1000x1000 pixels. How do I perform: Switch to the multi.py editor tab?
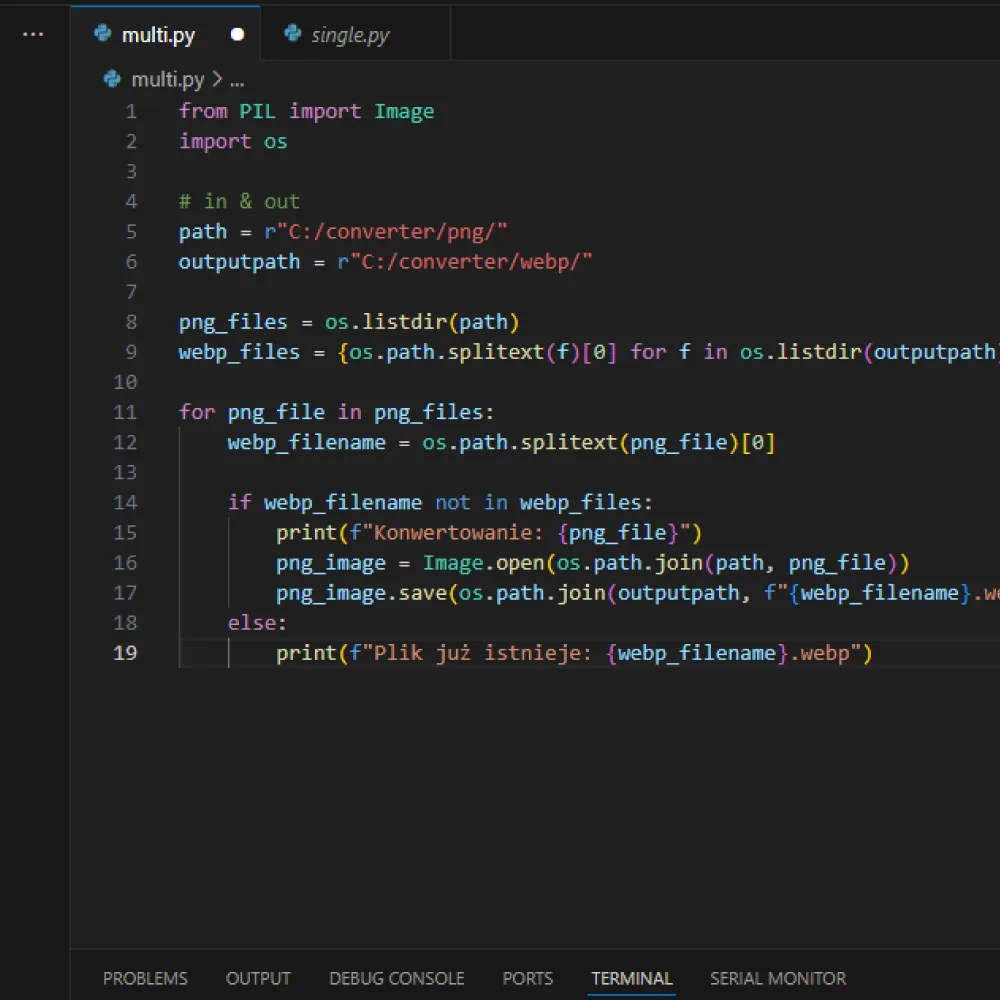pos(165,34)
